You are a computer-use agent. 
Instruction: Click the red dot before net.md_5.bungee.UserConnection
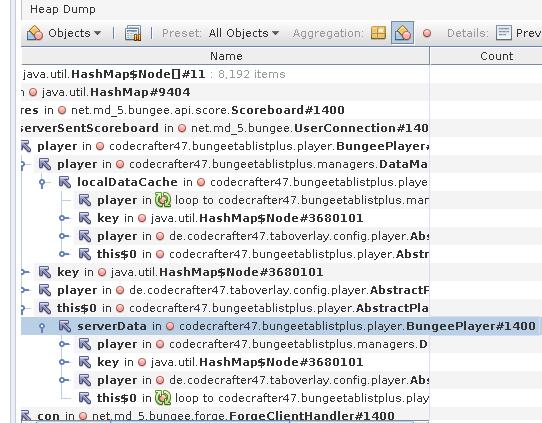point(182,128)
